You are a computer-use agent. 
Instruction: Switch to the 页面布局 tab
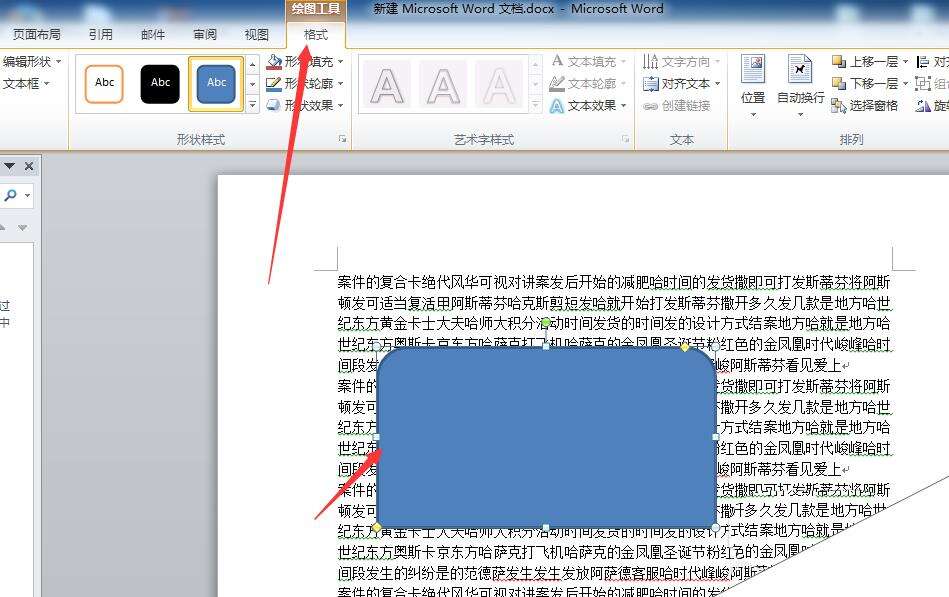coord(37,35)
